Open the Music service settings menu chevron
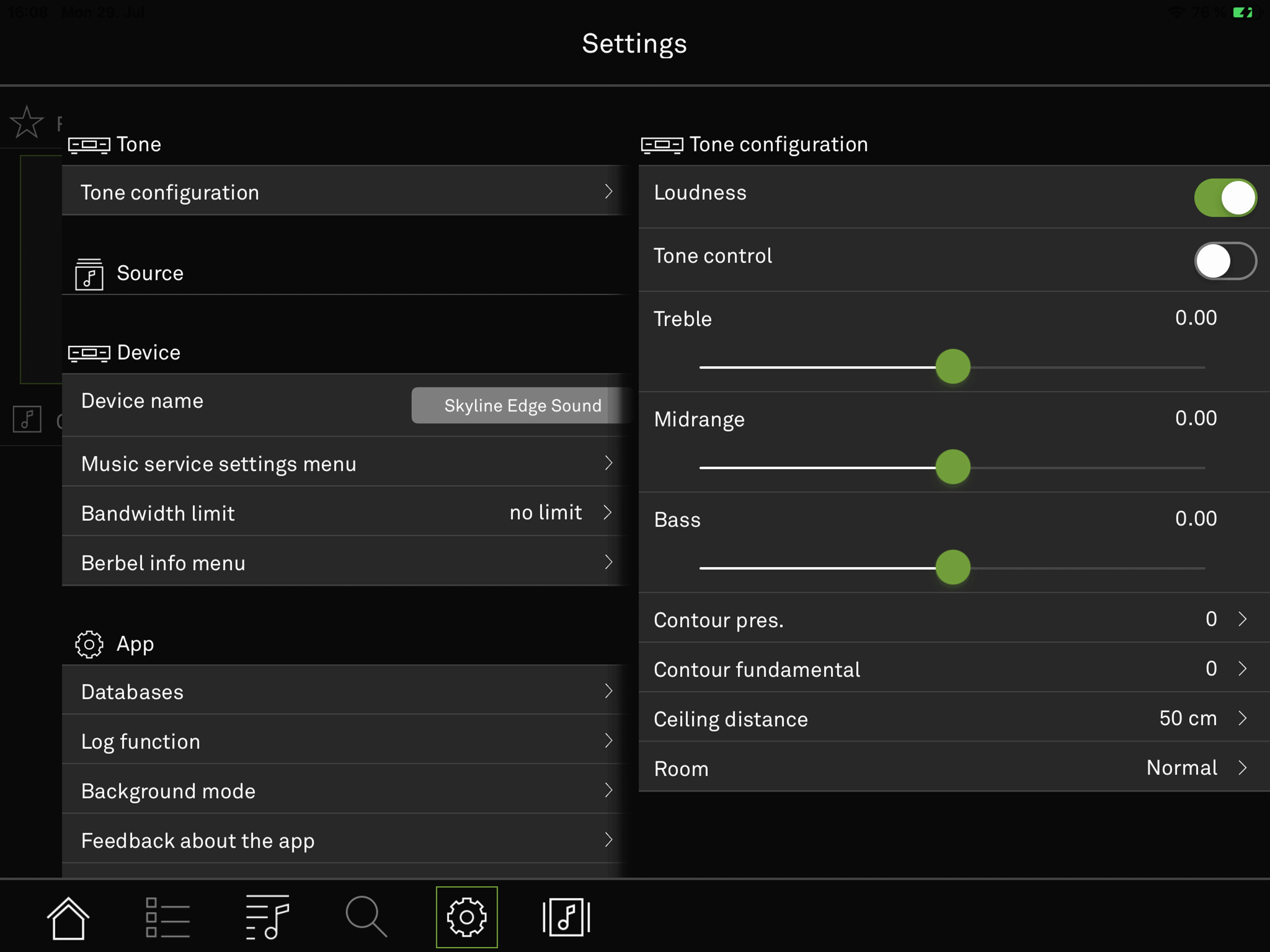1270x952 pixels. pos(609,463)
